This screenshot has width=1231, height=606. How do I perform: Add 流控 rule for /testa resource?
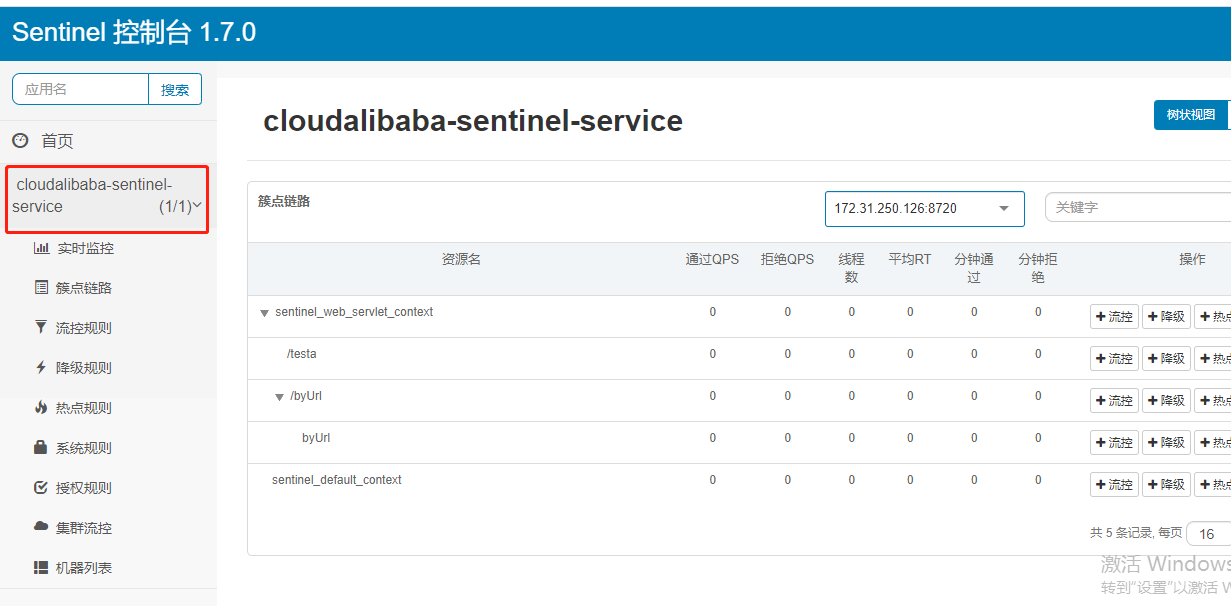(x=1113, y=357)
